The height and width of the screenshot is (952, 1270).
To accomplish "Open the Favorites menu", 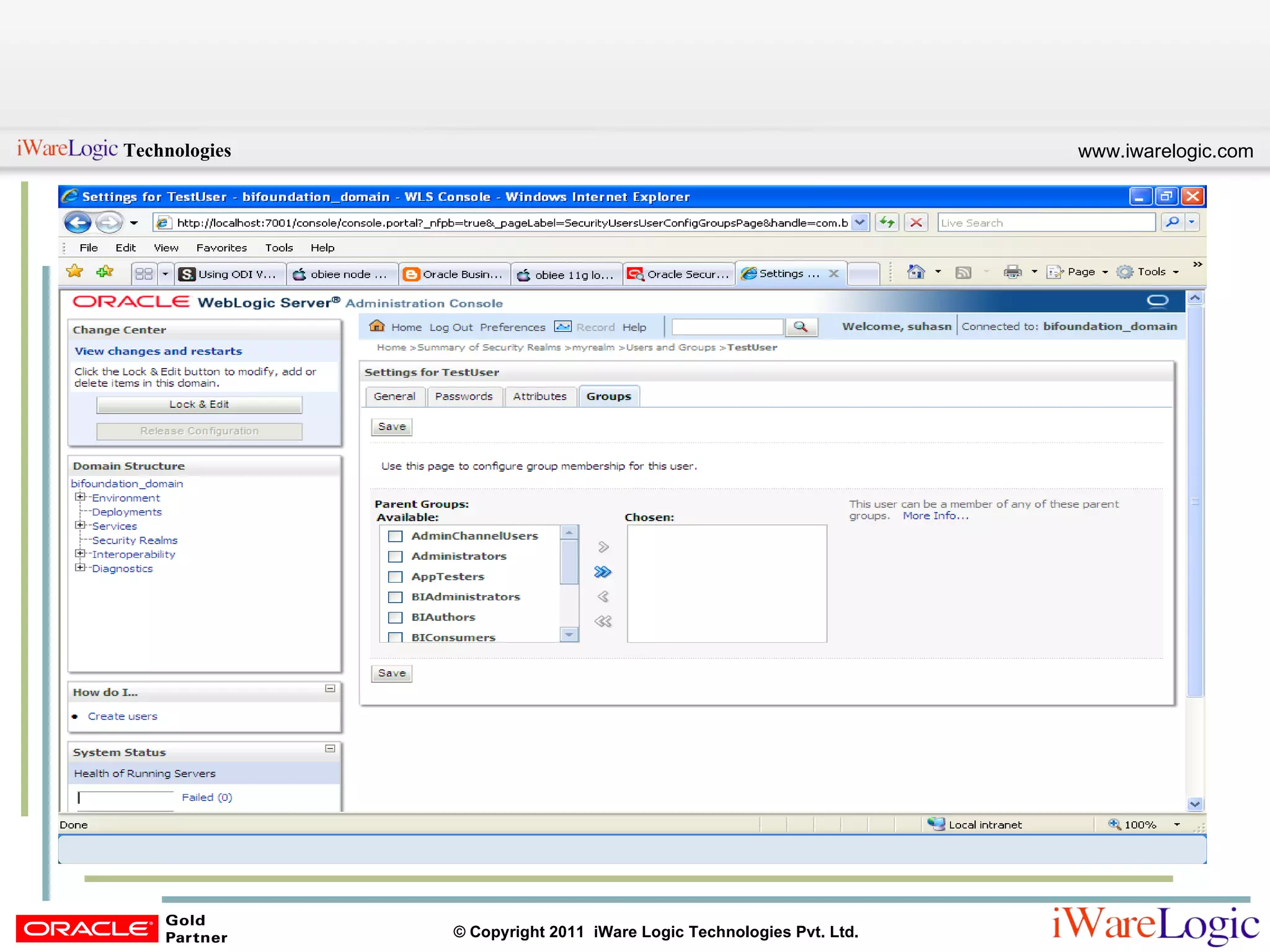I will pos(221,248).
